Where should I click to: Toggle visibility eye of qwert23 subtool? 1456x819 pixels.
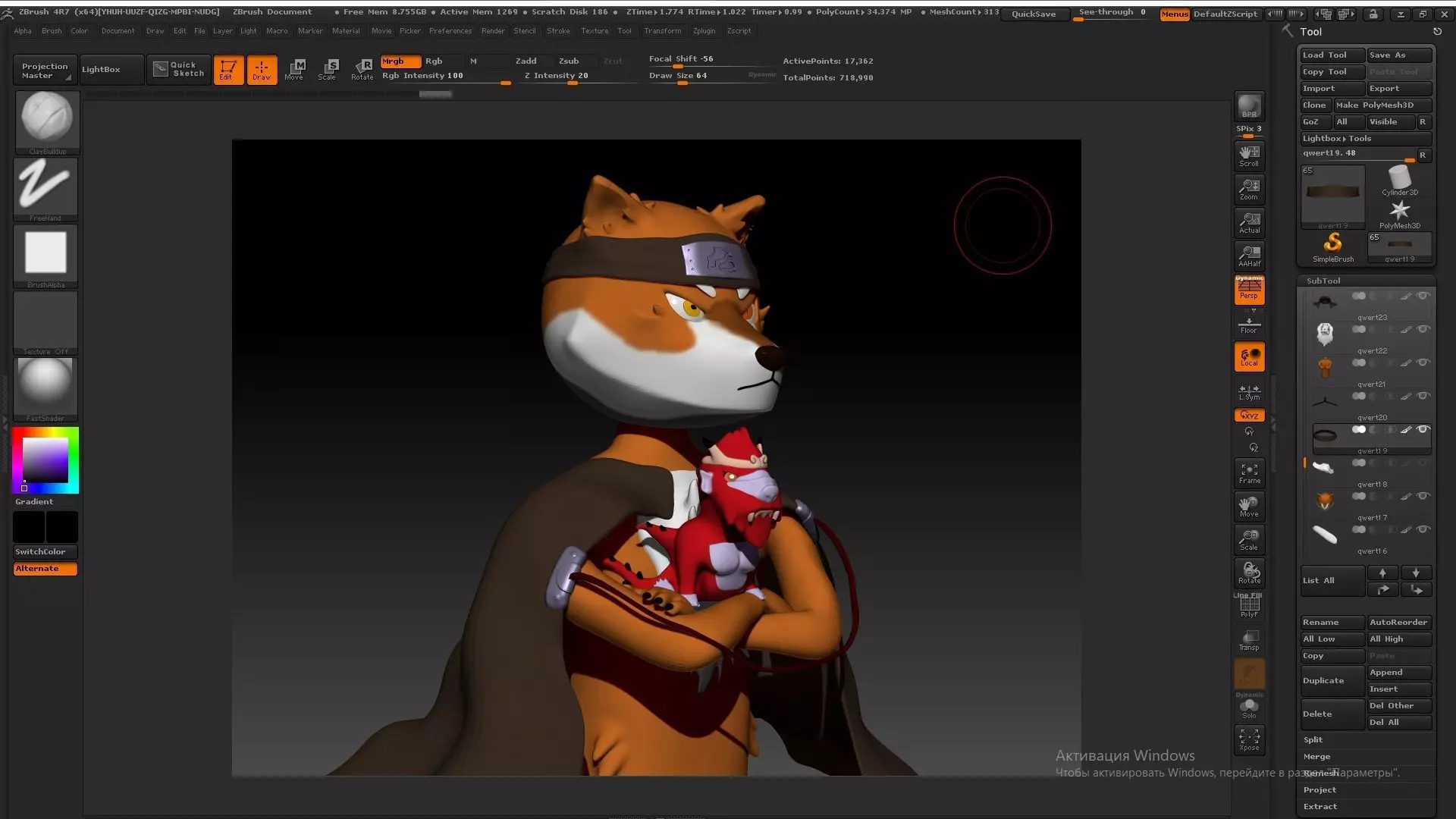point(1423,296)
